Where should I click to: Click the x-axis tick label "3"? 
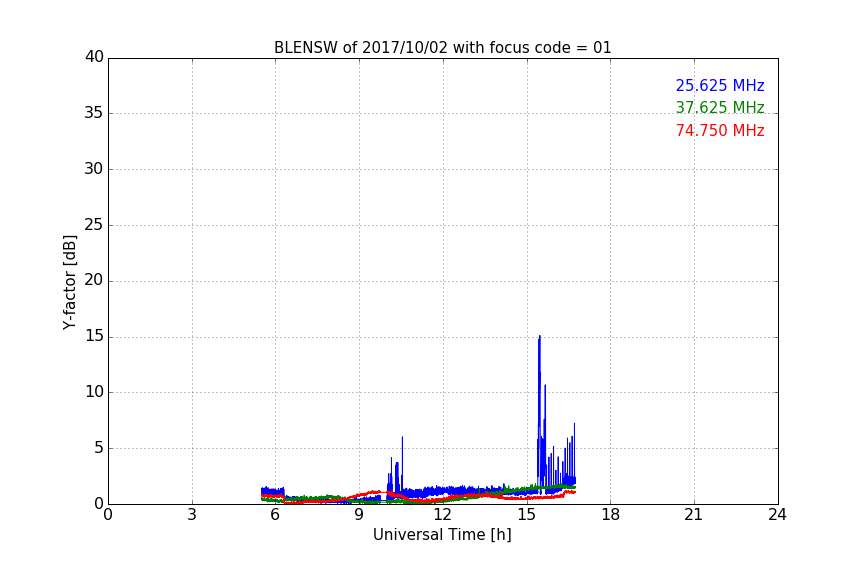pos(192,515)
